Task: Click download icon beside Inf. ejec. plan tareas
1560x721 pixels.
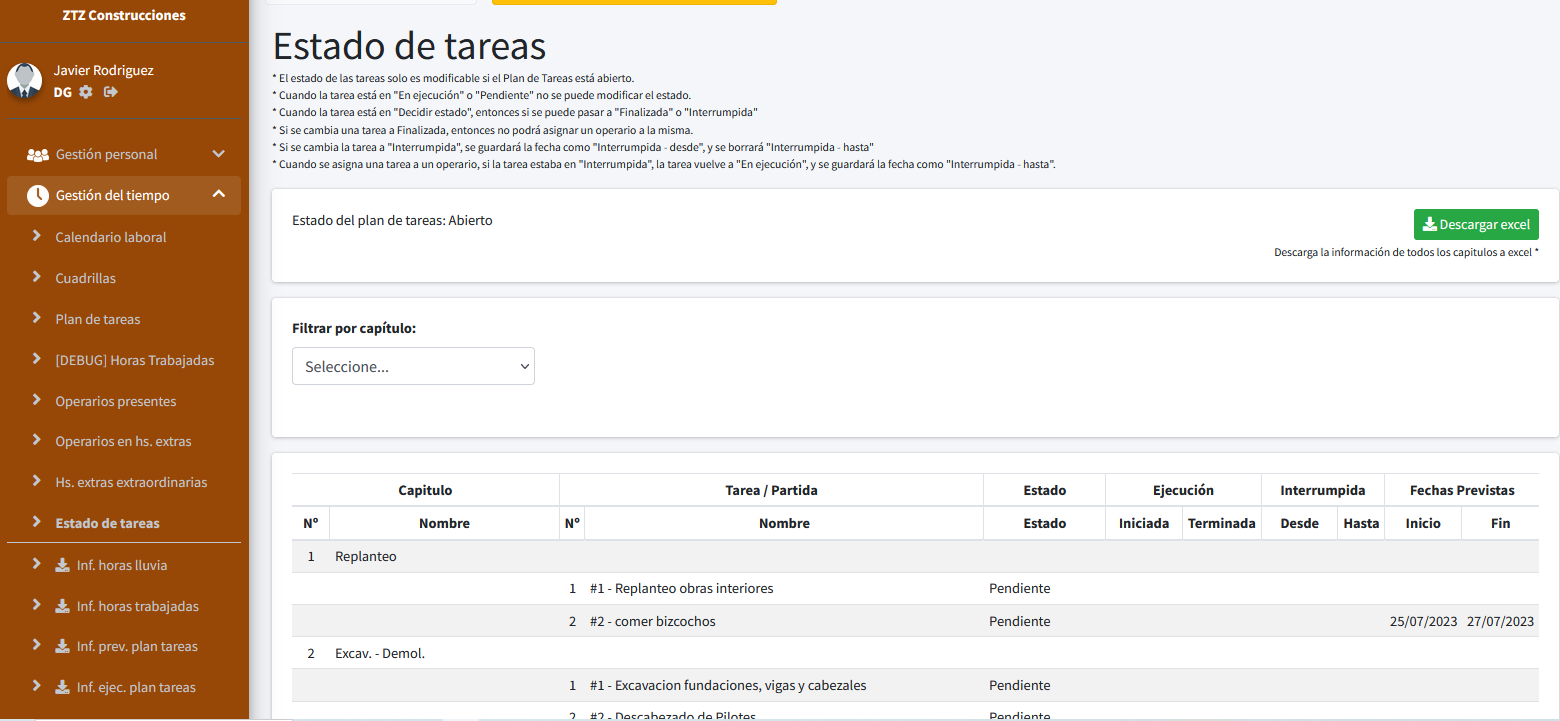Action: click(x=62, y=688)
